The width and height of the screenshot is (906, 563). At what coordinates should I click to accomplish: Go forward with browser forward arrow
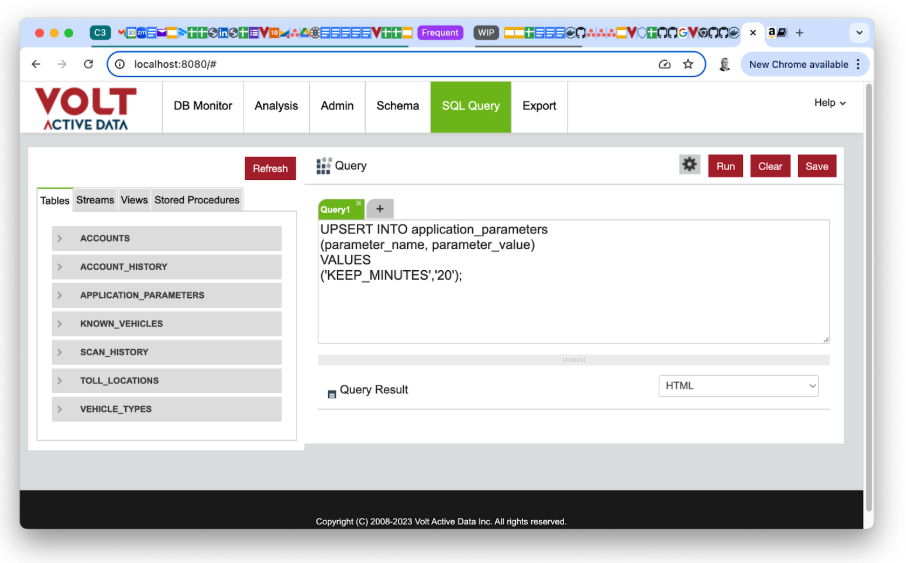[62, 64]
